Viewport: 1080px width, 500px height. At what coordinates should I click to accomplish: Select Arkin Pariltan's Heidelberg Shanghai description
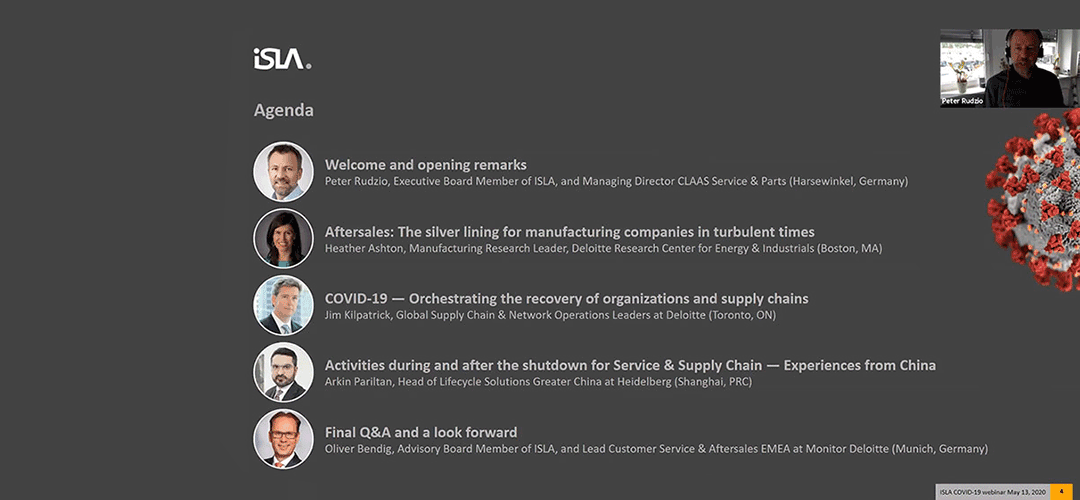click(538, 382)
